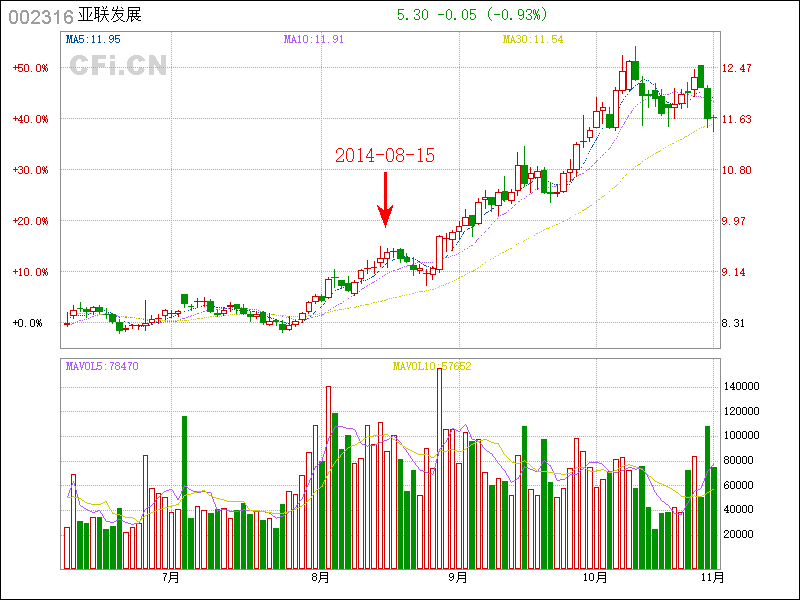Click the +0.0% baseline axis label

29,323
